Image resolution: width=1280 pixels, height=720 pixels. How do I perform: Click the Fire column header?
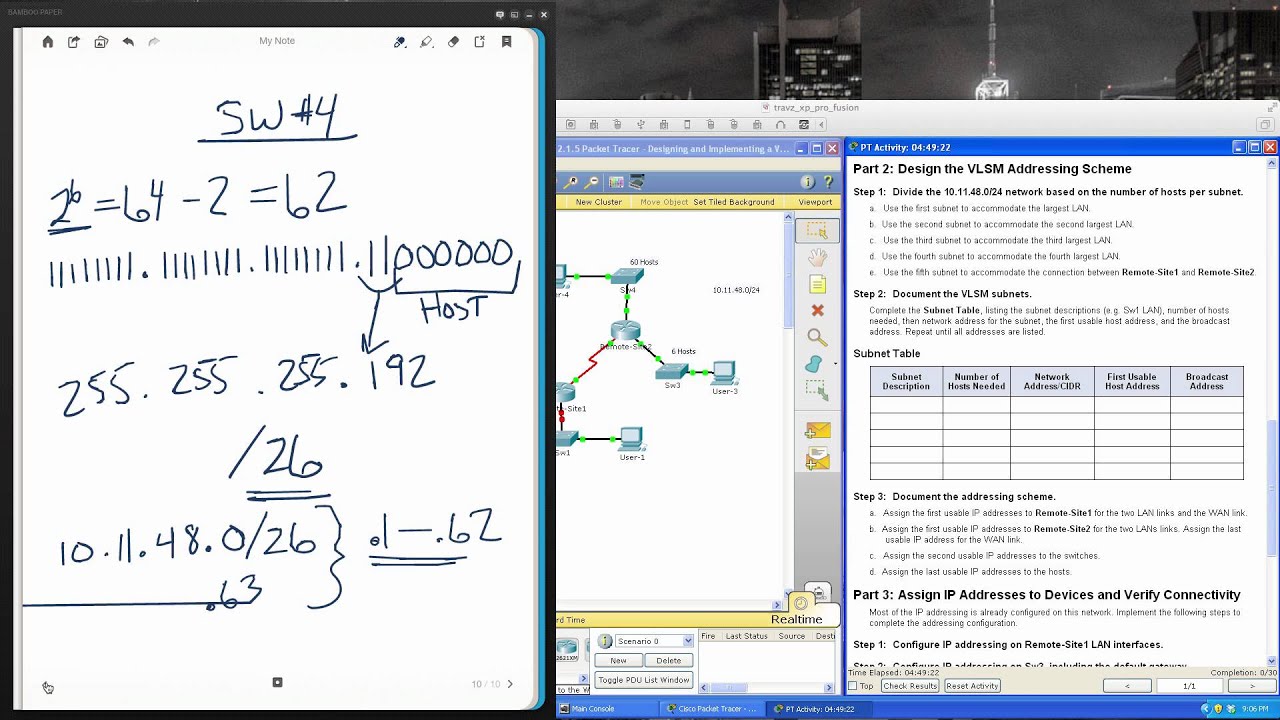[708, 636]
